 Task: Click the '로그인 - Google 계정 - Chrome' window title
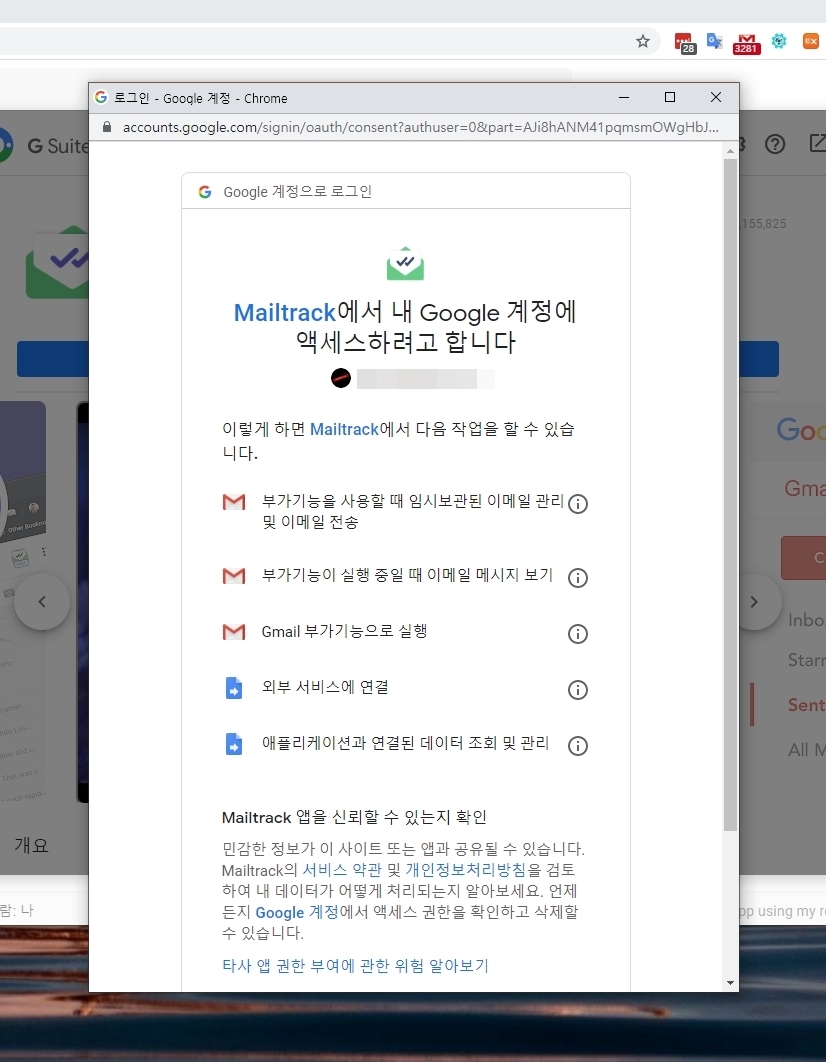click(200, 98)
